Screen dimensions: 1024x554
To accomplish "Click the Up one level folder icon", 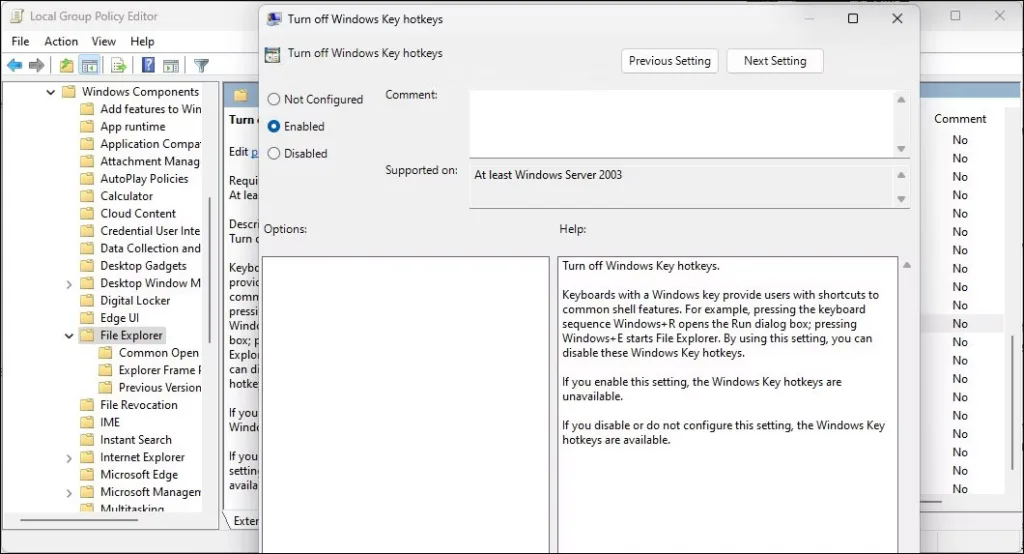I will pyautogui.click(x=66, y=65).
